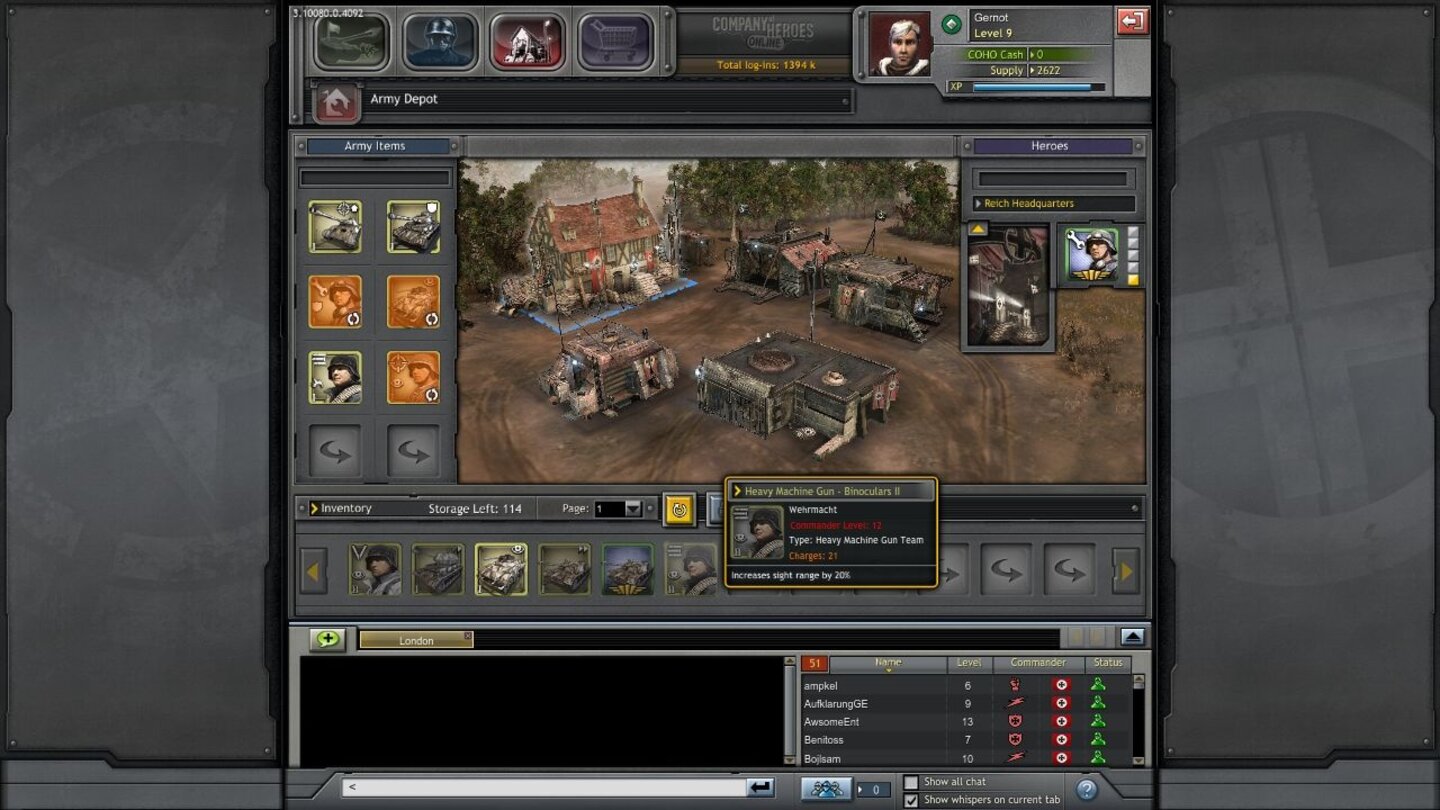Toggle Show whispers on current tab checkbox
The height and width of the screenshot is (810, 1440).
coord(911,800)
